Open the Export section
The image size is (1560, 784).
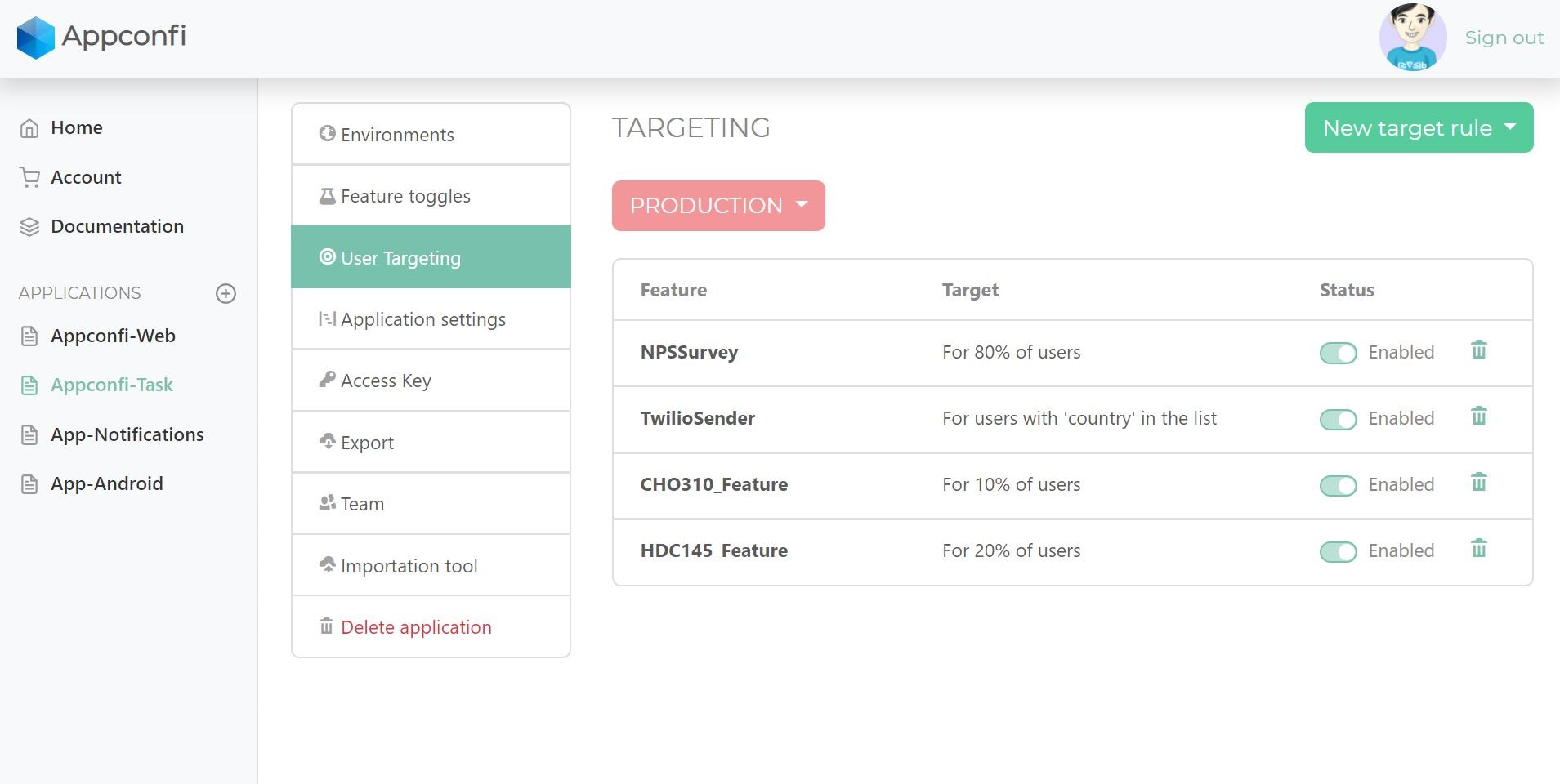[431, 442]
